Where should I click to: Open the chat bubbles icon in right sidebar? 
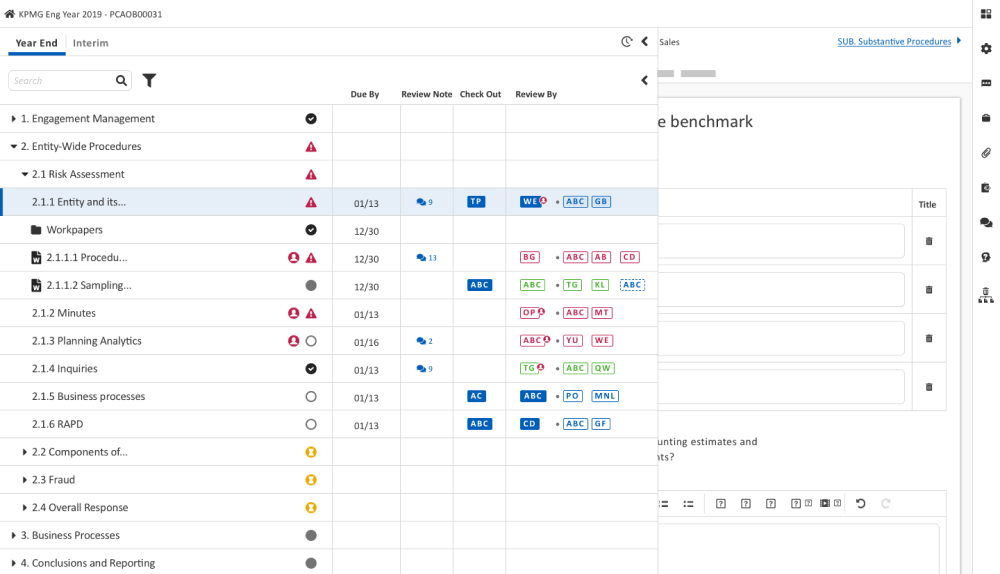coord(986,222)
